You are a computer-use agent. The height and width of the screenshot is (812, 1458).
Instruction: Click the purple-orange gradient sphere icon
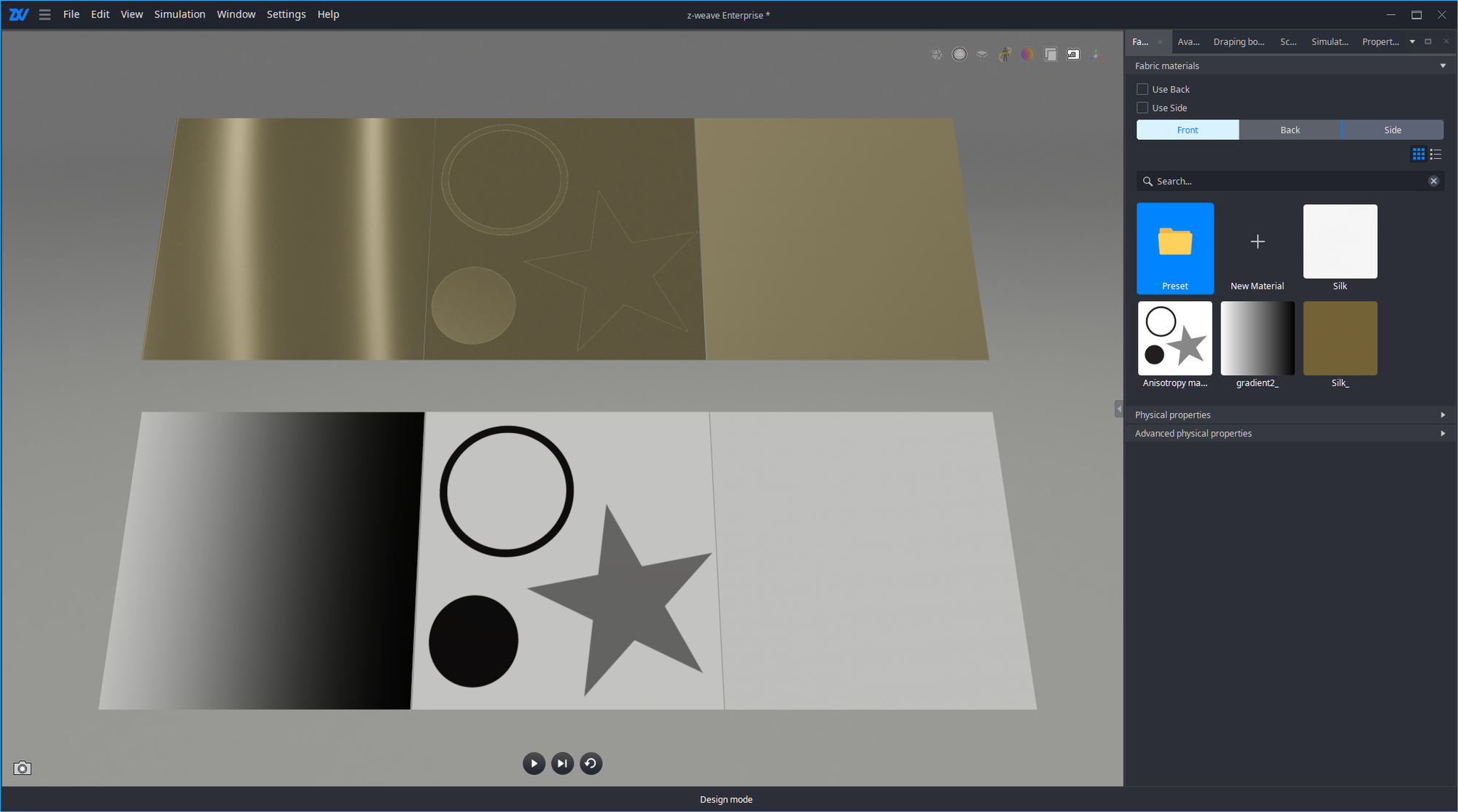(x=1027, y=55)
